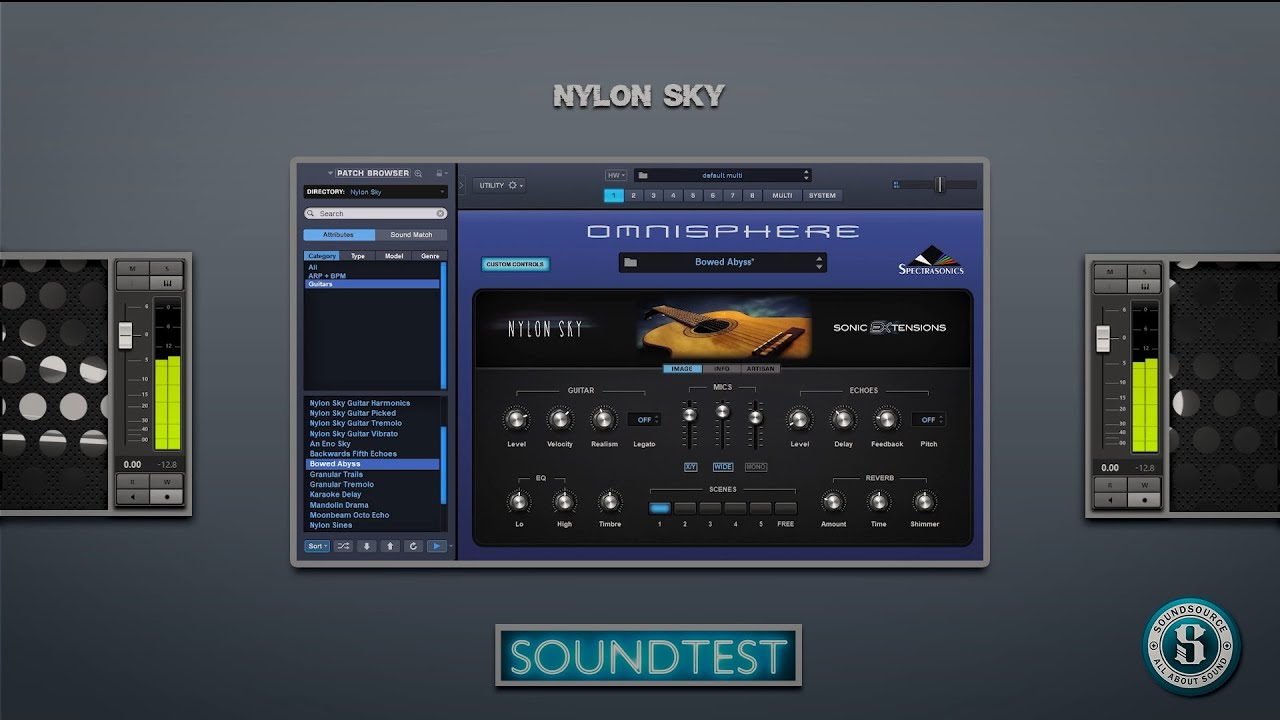Open the Sort dropdown
The height and width of the screenshot is (720, 1280).
point(316,546)
